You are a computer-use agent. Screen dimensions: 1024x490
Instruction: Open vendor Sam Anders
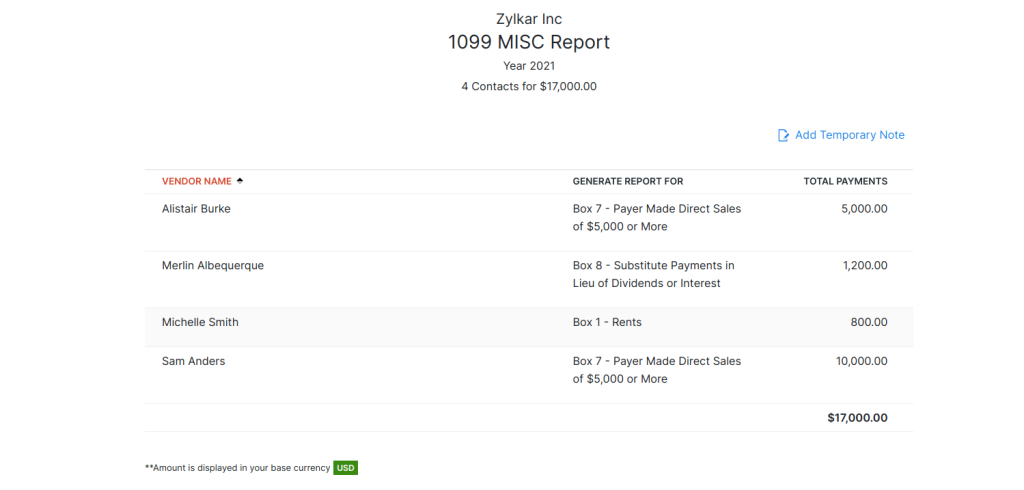(x=193, y=361)
